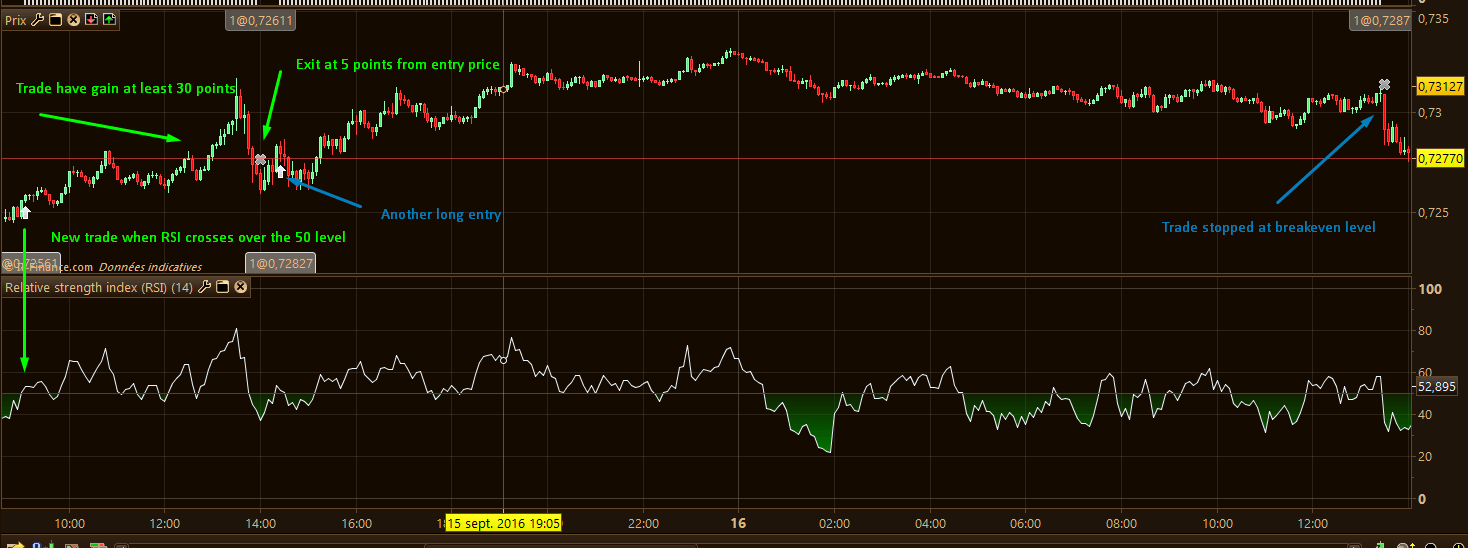This screenshot has width=1468, height=548.
Task: Click the RSI panel window icon
Action: coord(223,287)
